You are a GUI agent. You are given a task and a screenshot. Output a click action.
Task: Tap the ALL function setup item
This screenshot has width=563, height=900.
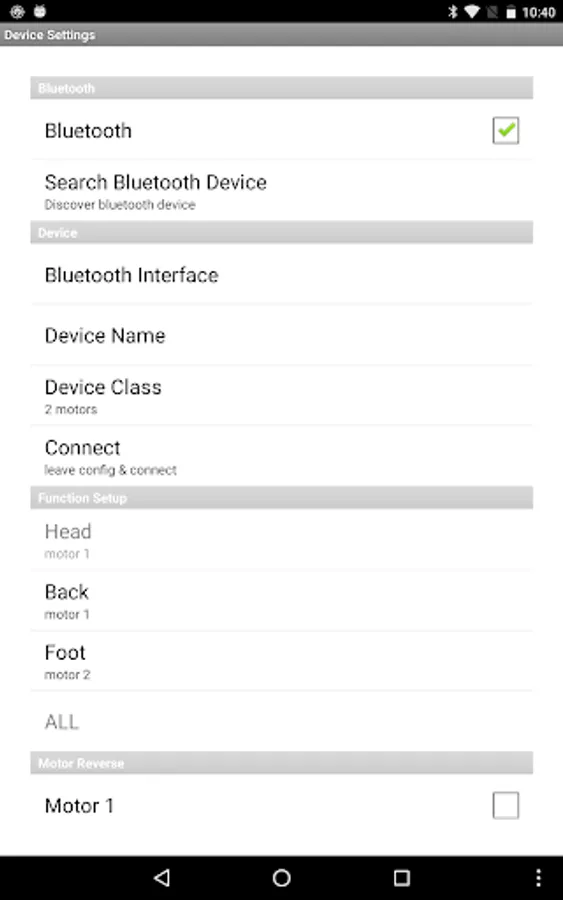[281, 721]
